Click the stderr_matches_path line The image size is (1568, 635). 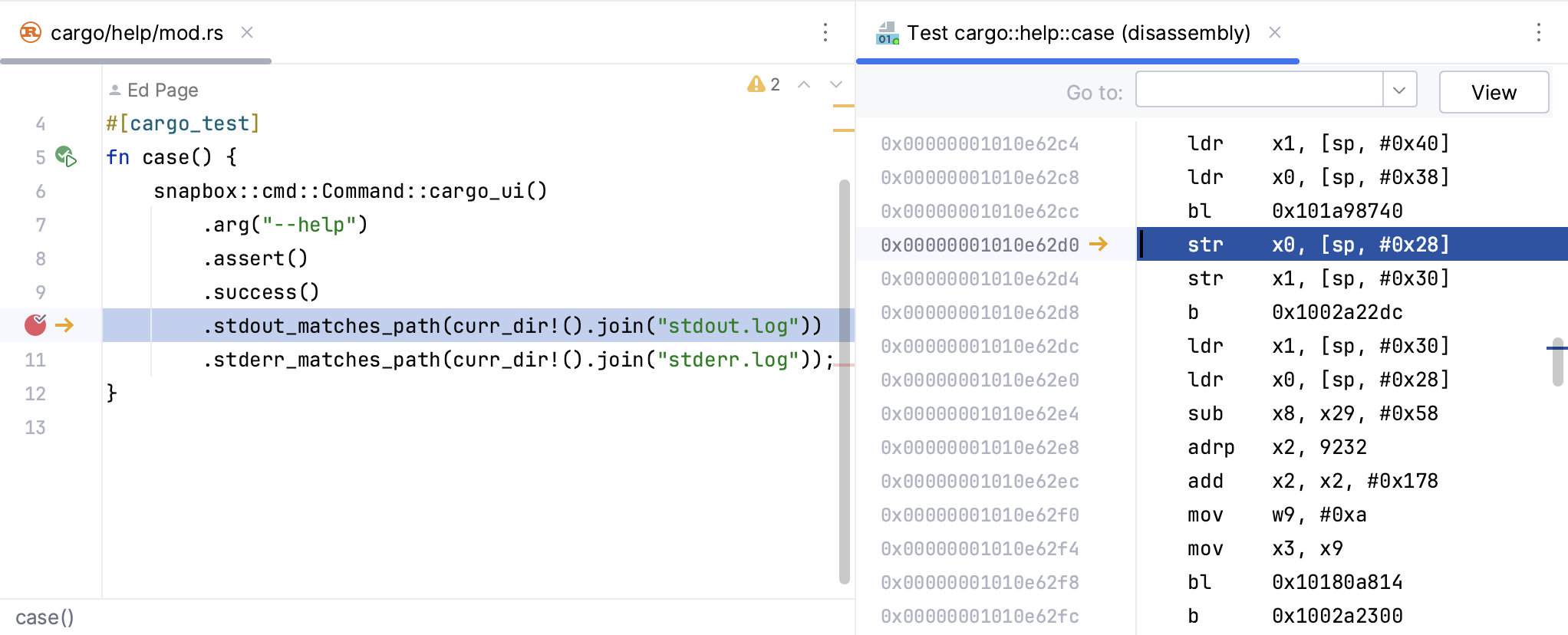click(519, 360)
